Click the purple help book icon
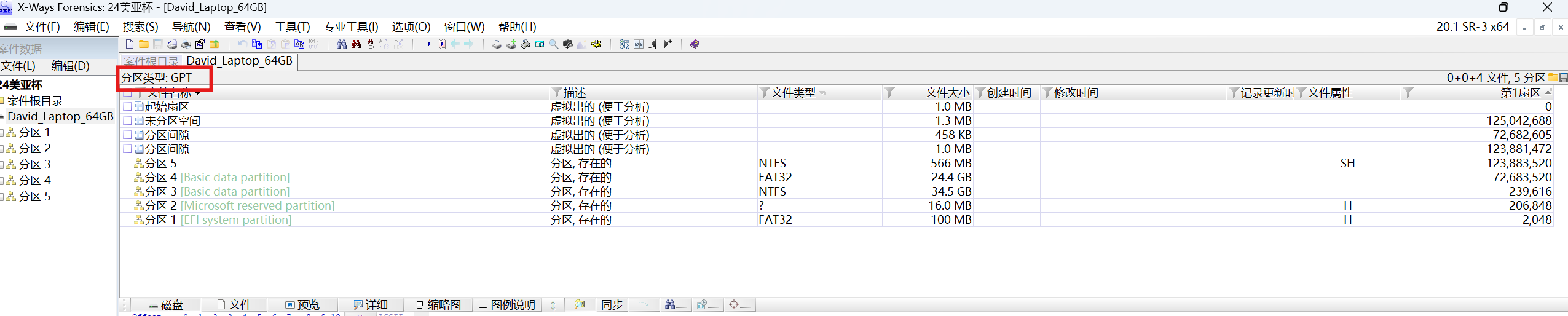Viewport: 1568px width, 316px height. tap(696, 44)
